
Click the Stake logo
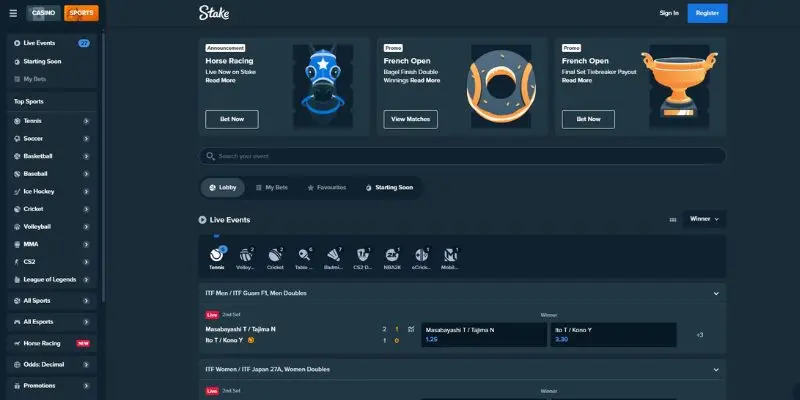(x=214, y=13)
